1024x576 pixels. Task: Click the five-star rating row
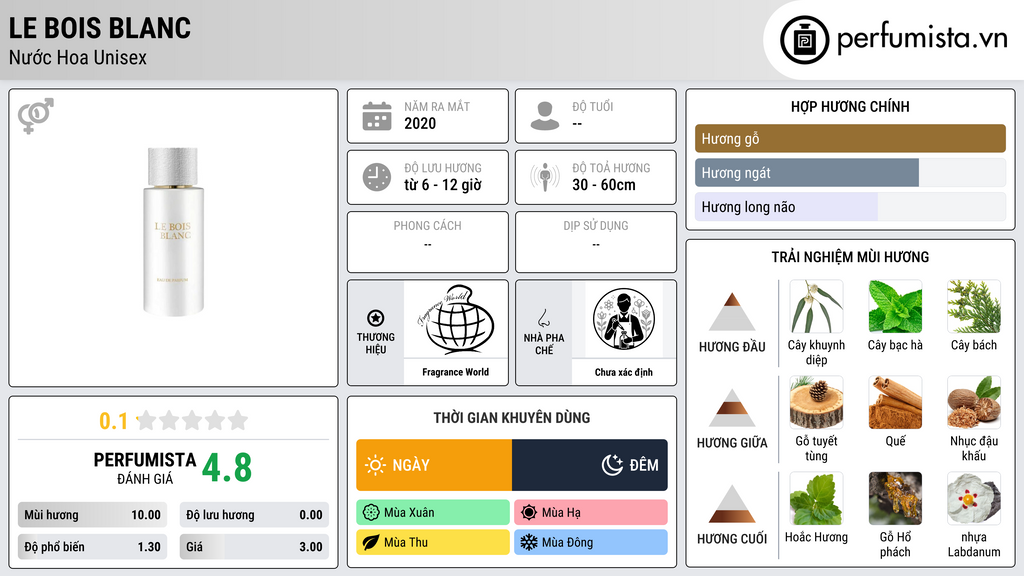coord(193,420)
